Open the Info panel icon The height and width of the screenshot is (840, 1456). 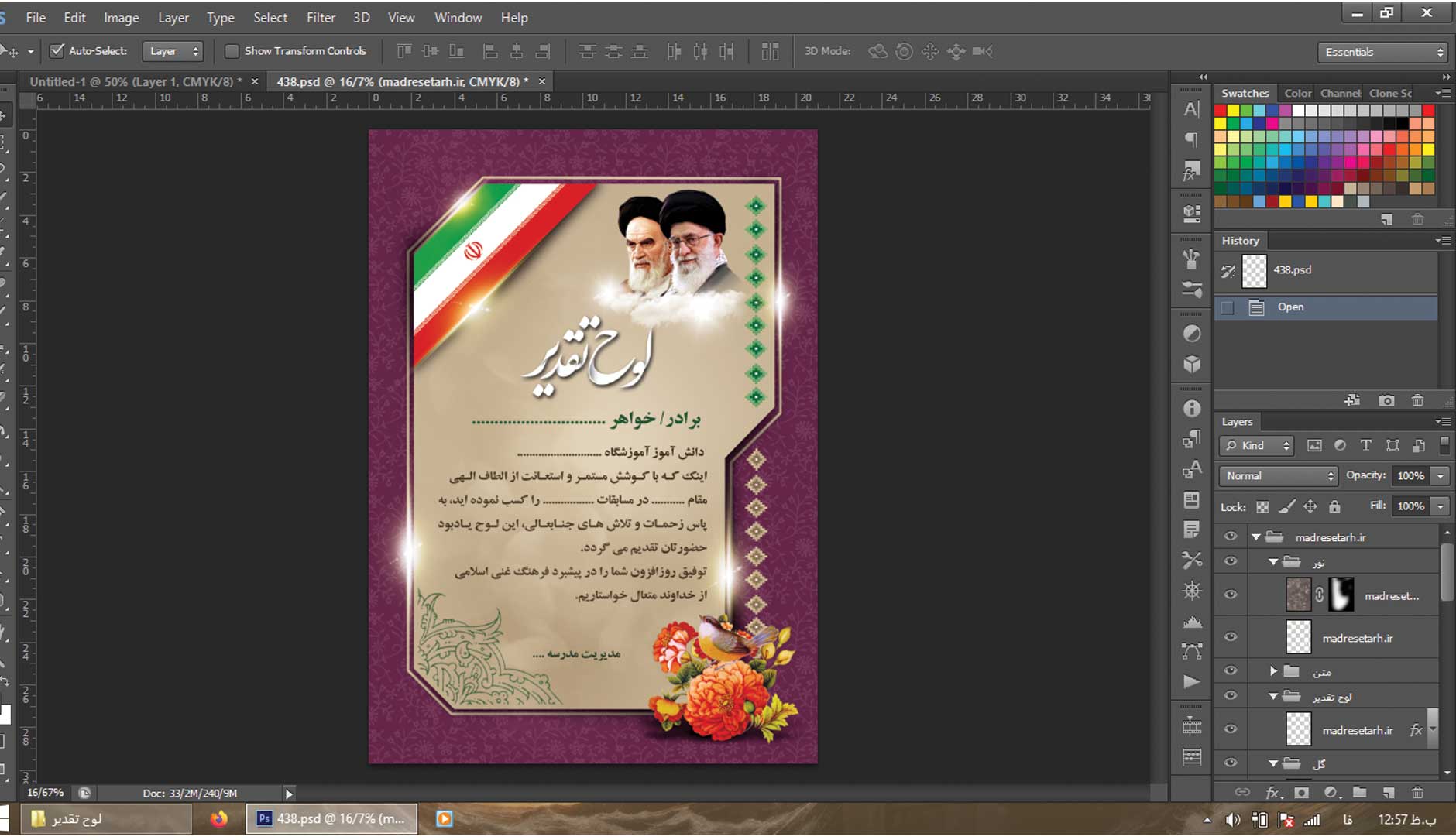[1192, 408]
